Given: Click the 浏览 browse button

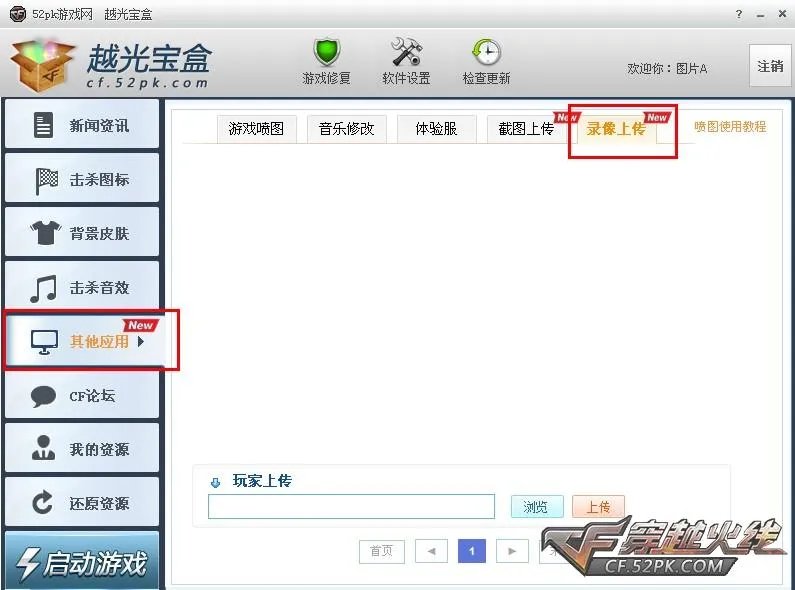Looking at the screenshot, I should (537, 506).
